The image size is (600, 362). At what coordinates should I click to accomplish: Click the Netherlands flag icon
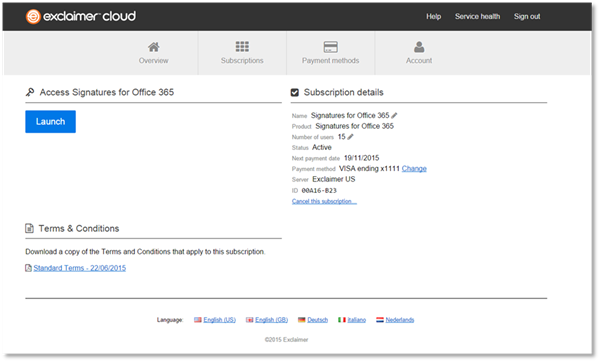(380, 320)
